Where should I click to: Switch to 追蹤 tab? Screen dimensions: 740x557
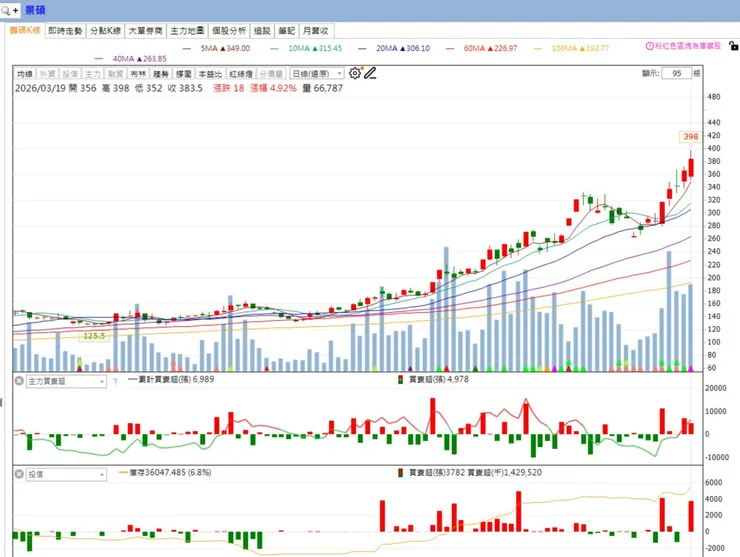[x=262, y=31]
